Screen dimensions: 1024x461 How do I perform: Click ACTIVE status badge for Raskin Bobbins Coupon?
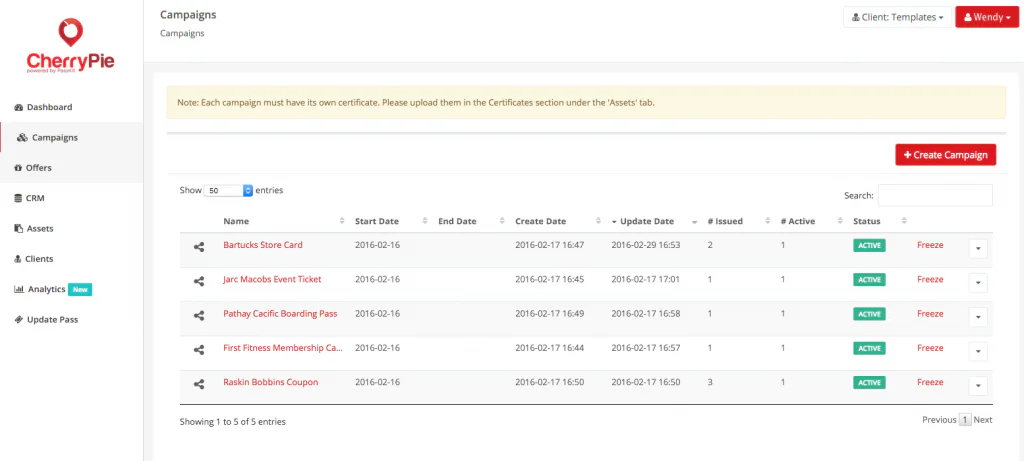[869, 383]
